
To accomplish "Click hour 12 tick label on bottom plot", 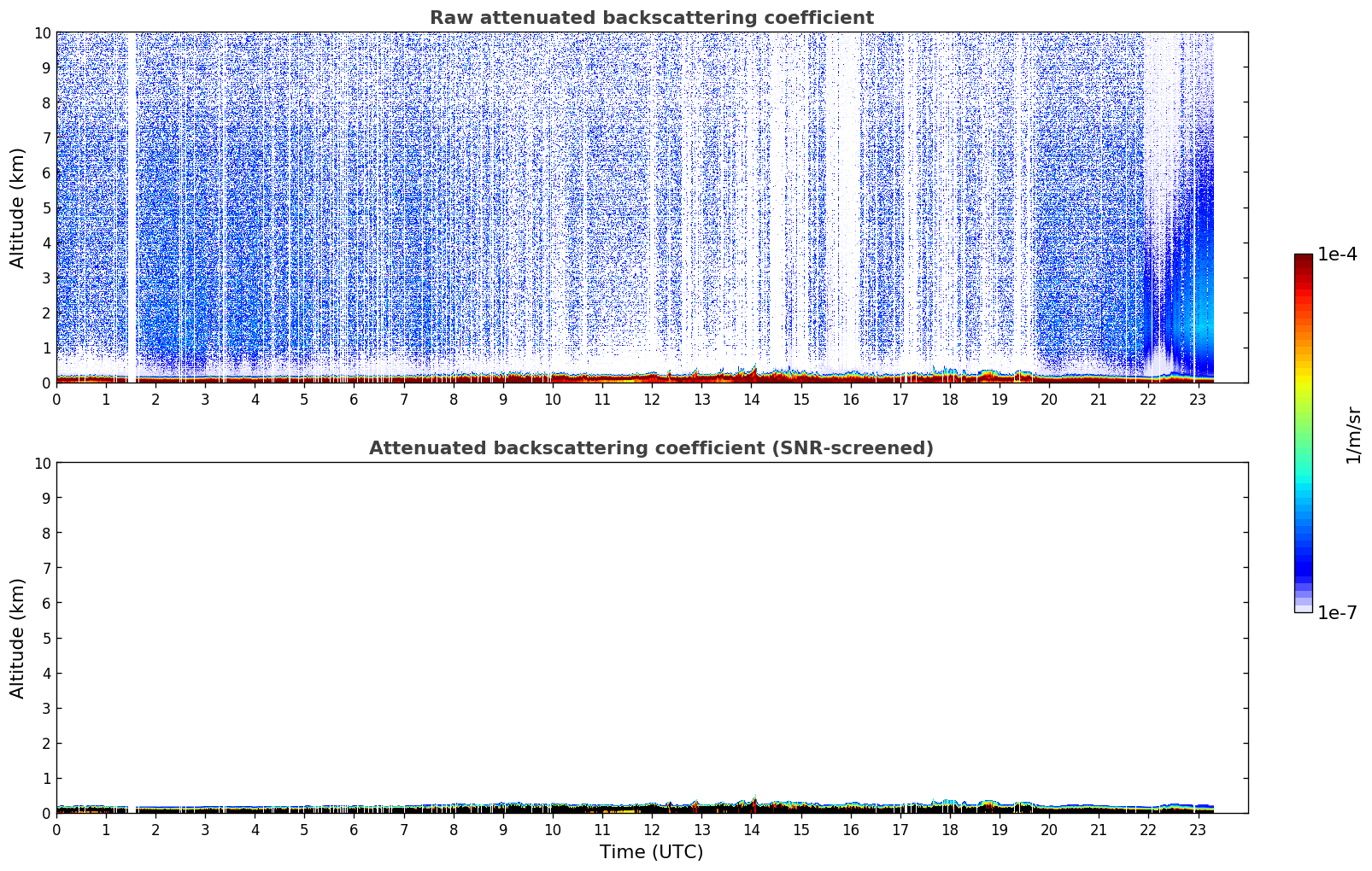I will [x=652, y=830].
